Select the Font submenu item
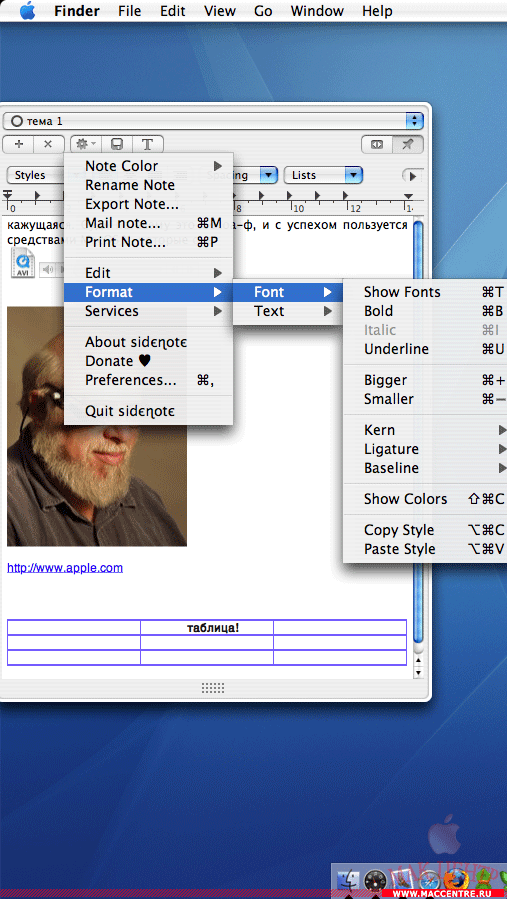This screenshot has width=507, height=899. click(288, 292)
